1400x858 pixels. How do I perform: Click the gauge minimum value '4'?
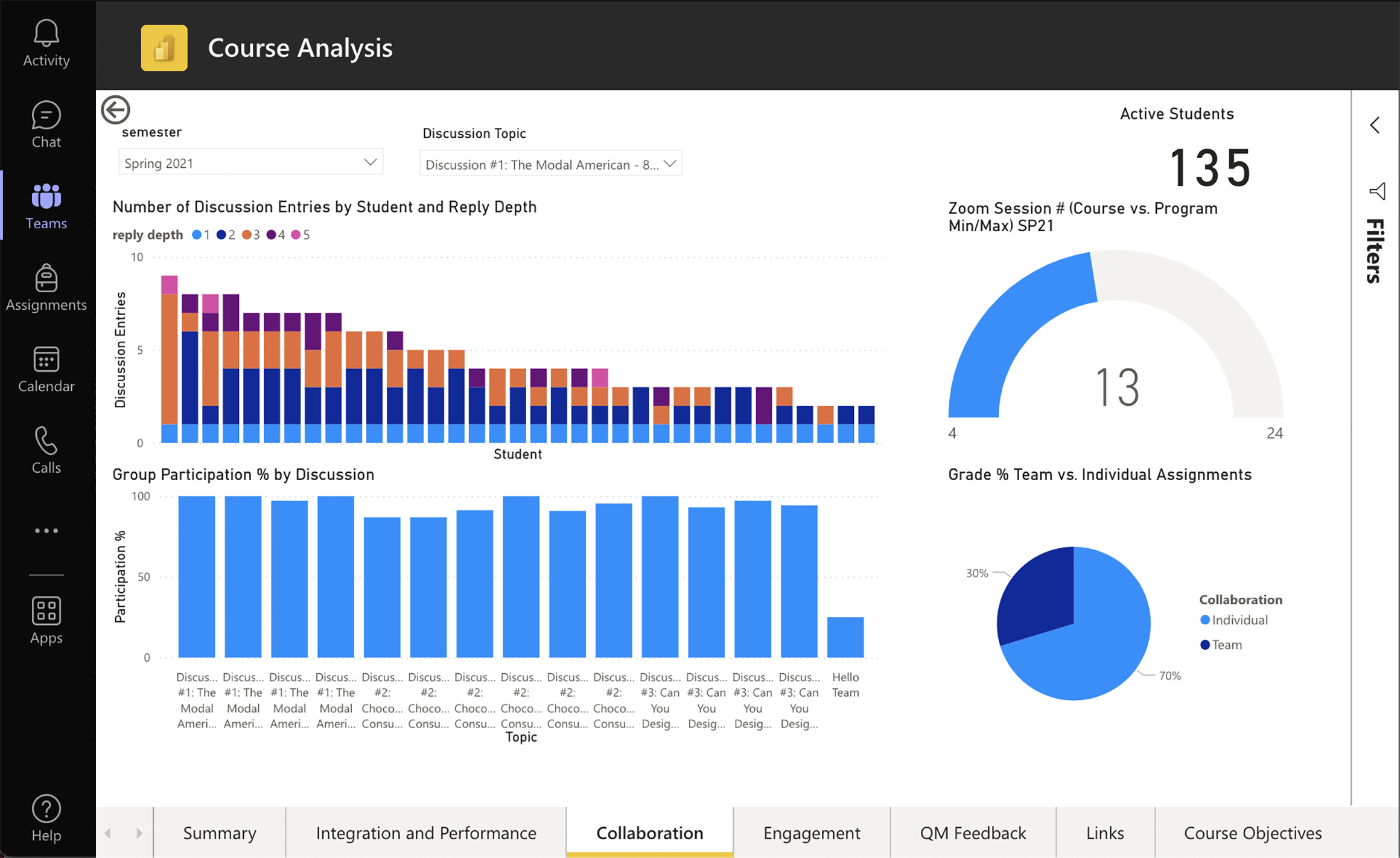point(952,433)
